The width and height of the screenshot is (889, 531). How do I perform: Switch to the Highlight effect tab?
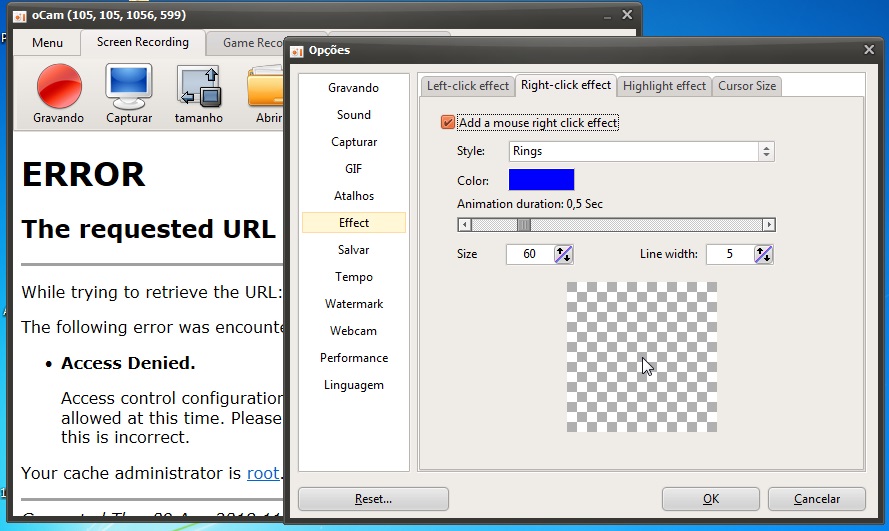[664, 86]
